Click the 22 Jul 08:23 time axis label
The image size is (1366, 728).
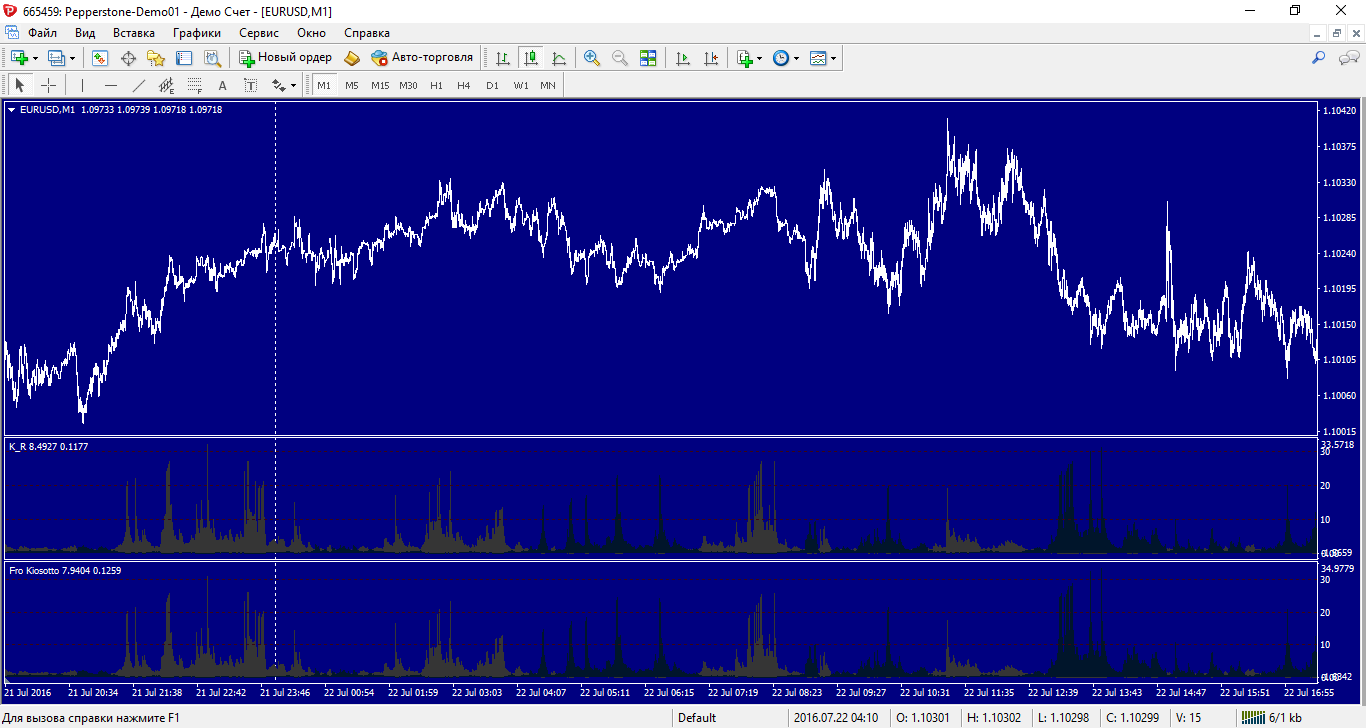[x=797, y=692]
